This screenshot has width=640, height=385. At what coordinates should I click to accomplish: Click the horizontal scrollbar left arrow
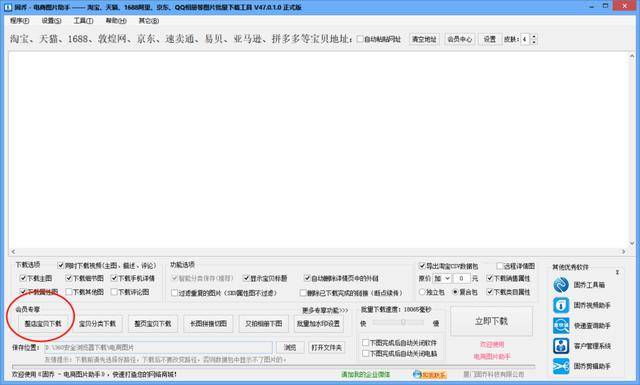pos(13,251)
